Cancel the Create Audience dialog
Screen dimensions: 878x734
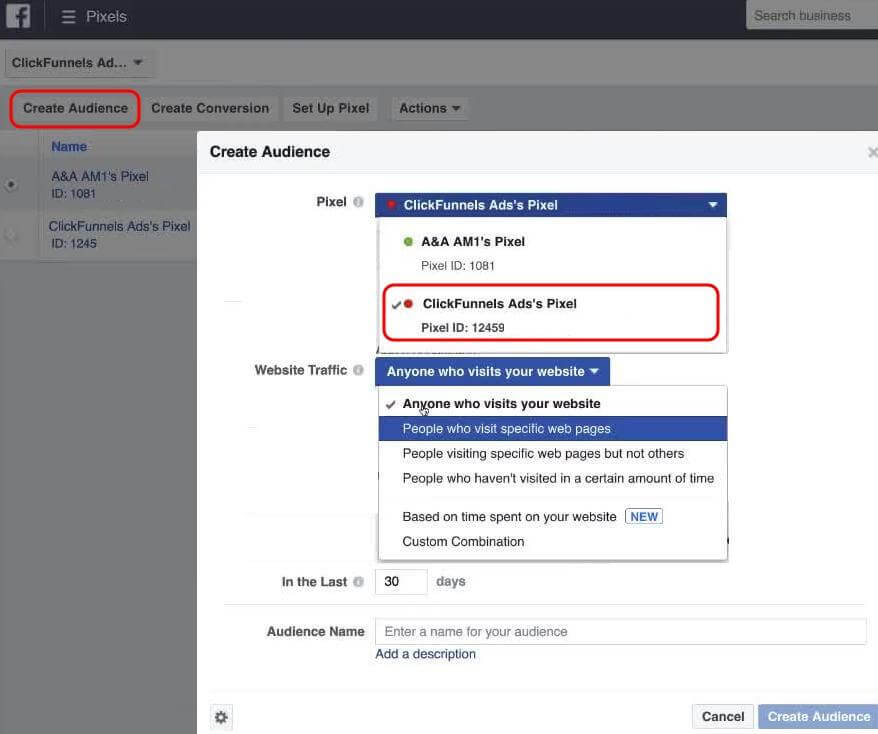click(x=723, y=717)
